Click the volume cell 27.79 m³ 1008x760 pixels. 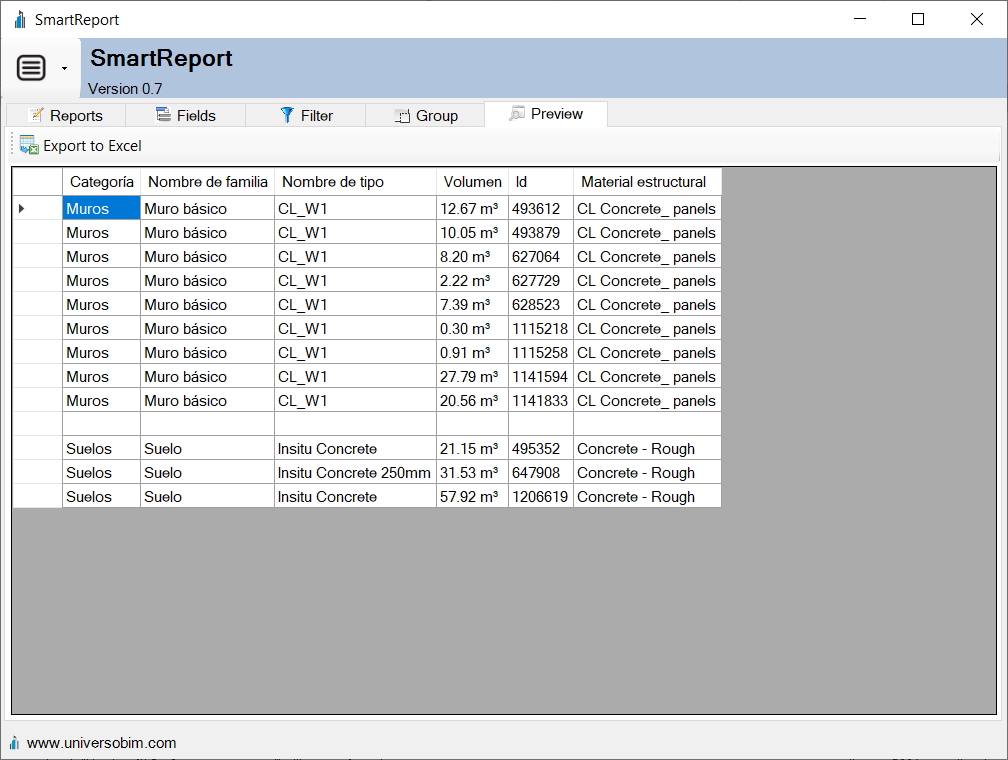[x=472, y=376]
